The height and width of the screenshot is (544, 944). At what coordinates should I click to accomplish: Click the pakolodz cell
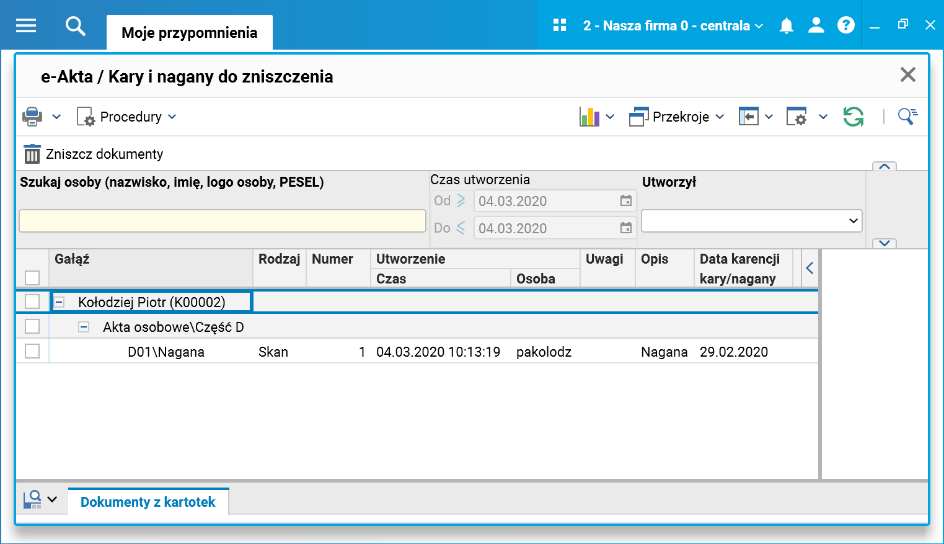coord(544,352)
